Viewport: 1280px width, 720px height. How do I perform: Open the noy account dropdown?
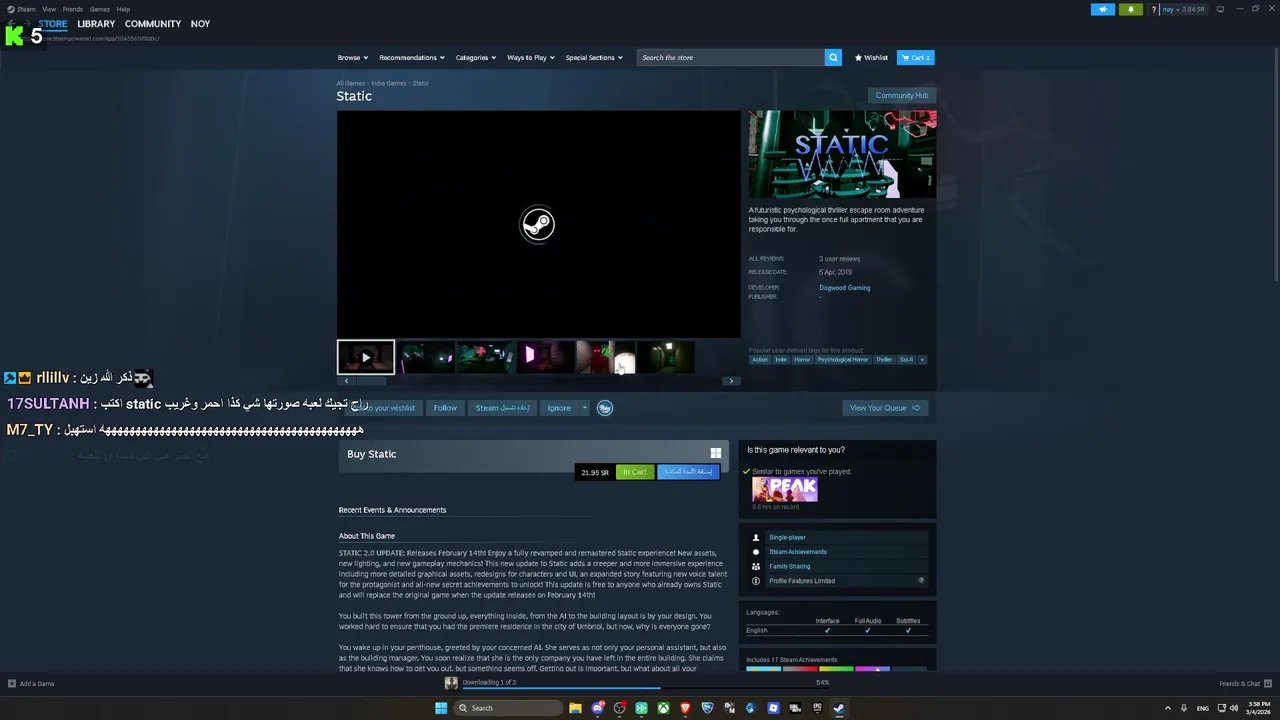[1184, 9]
